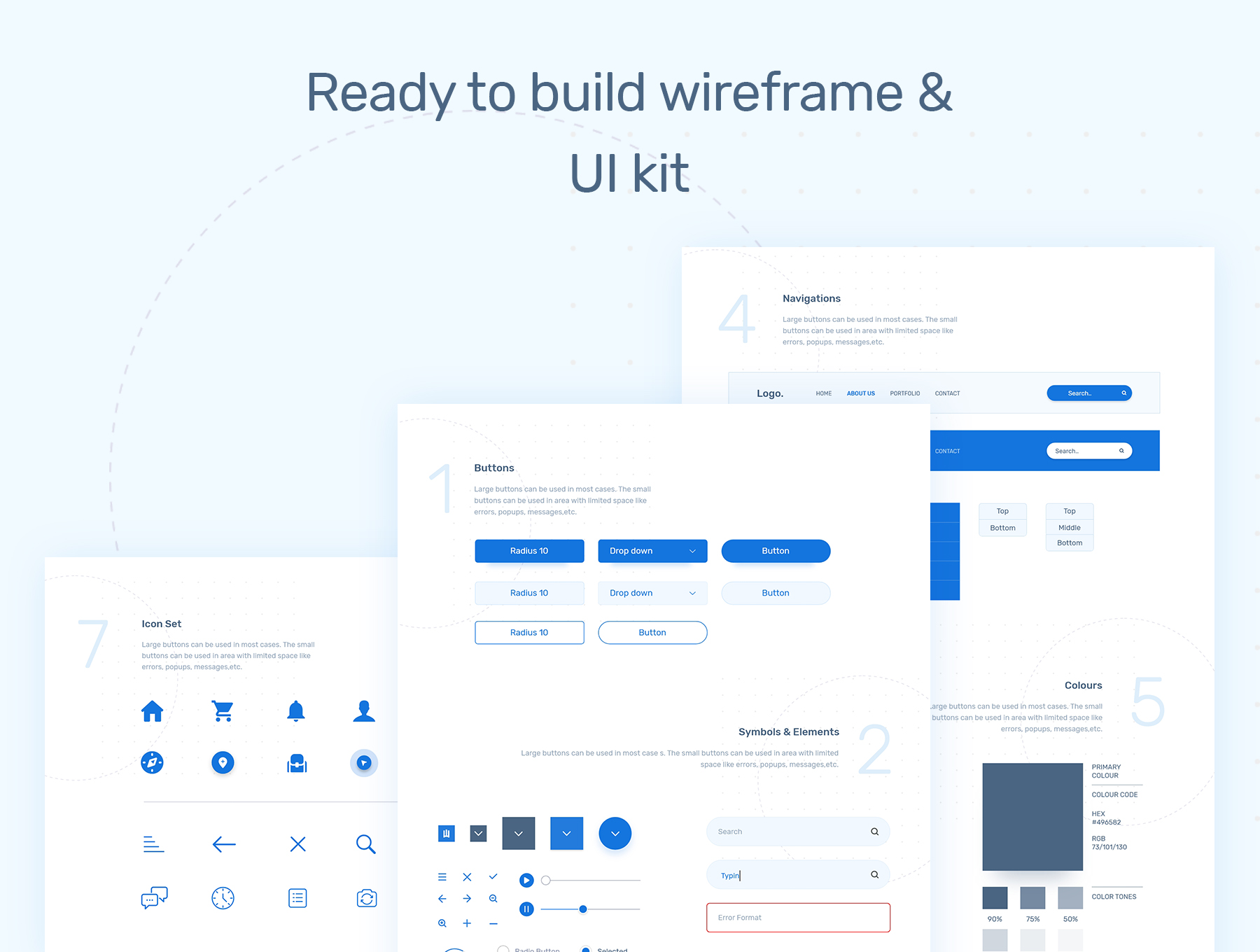Viewport: 1260px width, 952px height.
Task: Click the shopping cart icon
Action: point(223,711)
